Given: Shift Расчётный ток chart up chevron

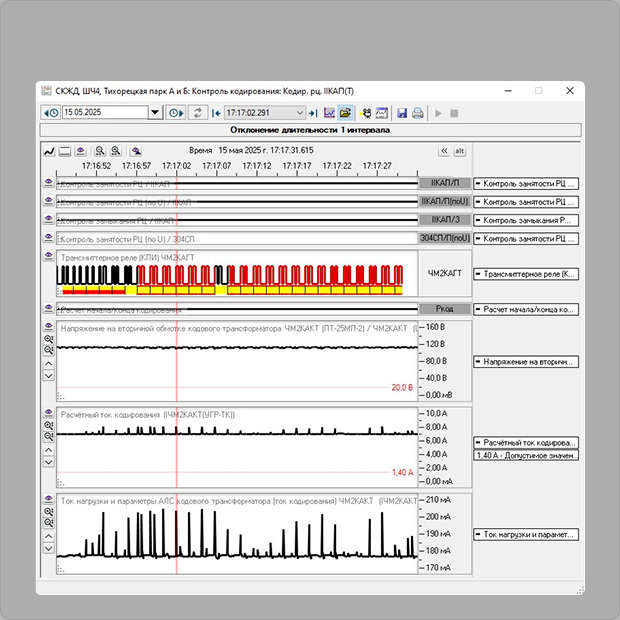Looking at the screenshot, I should [x=49, y=450].
